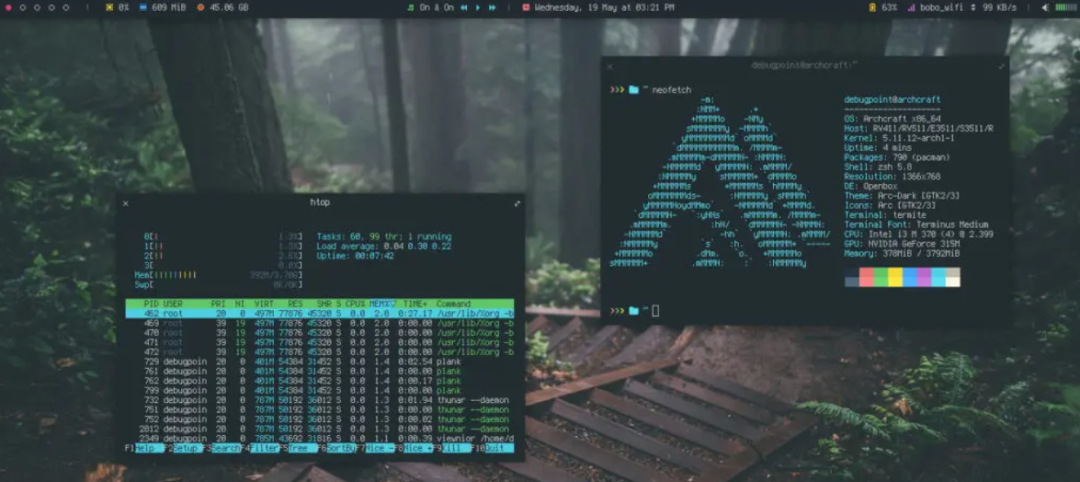This screenshot has height=482, width=1080.
Task: Open htop F2 Setup
Action: 183,448
